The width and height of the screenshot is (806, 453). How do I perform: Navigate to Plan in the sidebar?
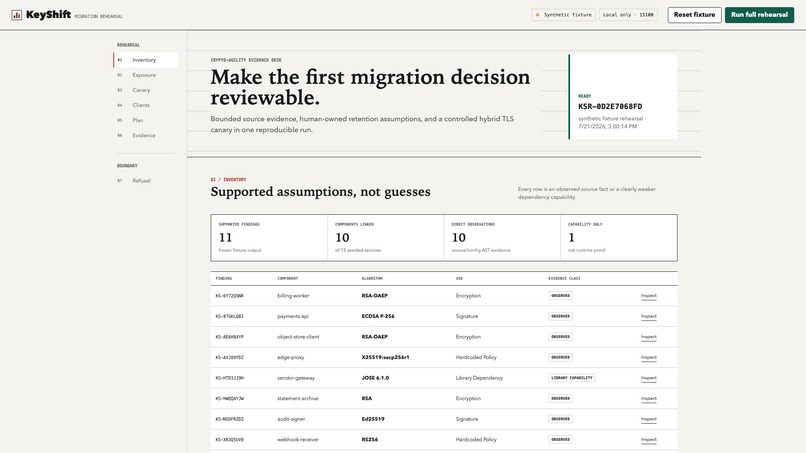(146, 120)
